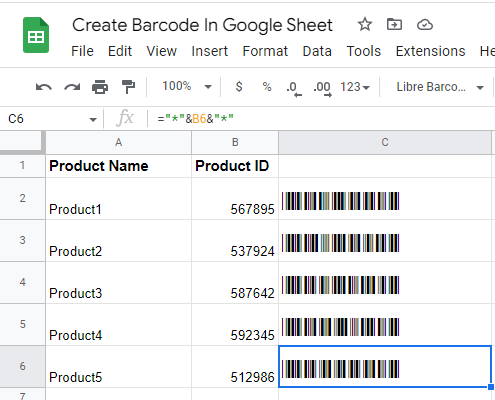495x400 pixels.
Task: Open the File menu
Action: point(82,51)
